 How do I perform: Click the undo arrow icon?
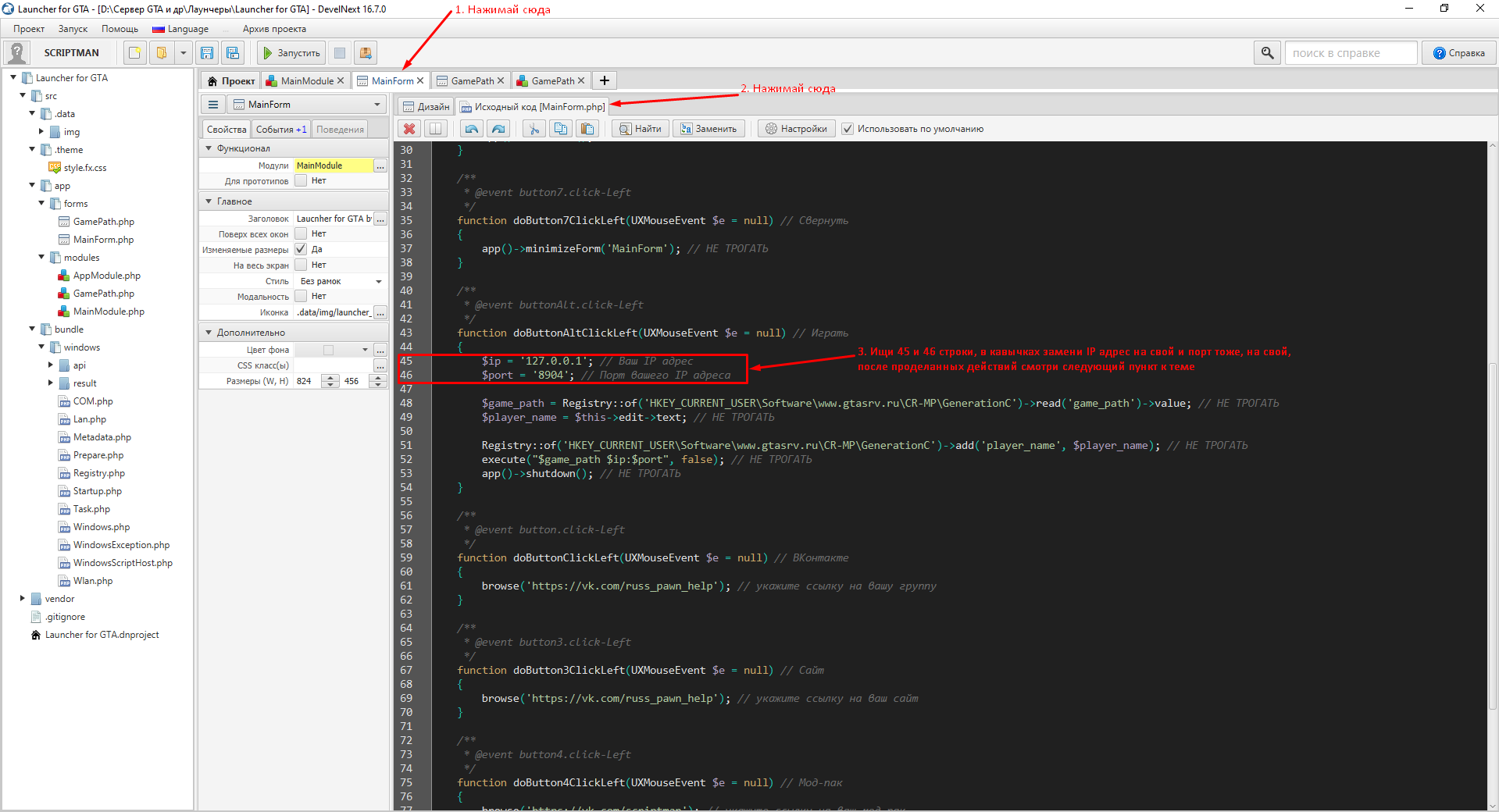[471, 129]
